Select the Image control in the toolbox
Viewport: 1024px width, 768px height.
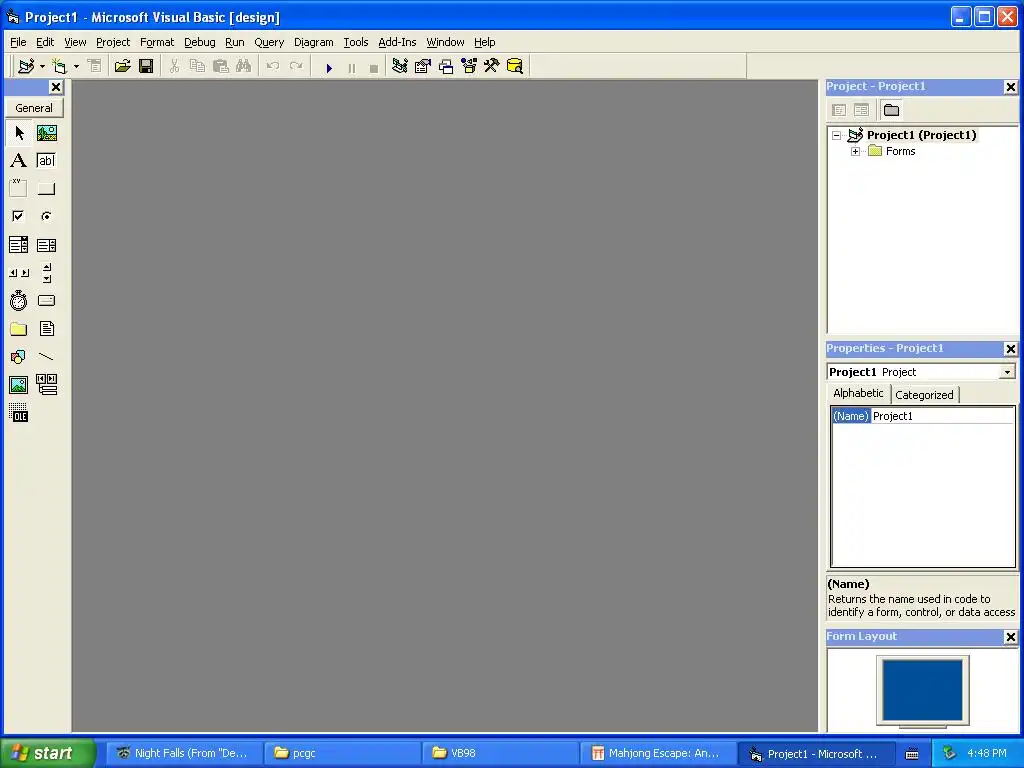[x=19, y=385]
